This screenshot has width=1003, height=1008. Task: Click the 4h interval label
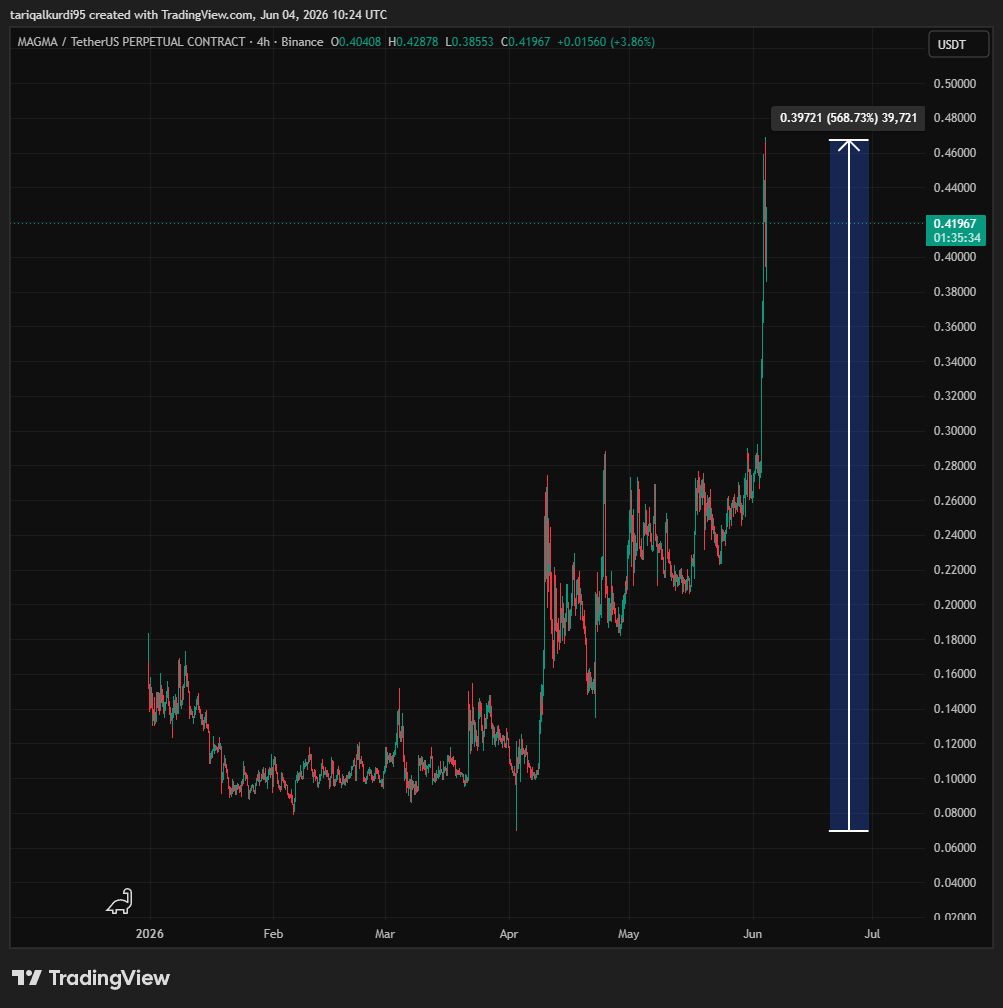[x=263, y=42]
